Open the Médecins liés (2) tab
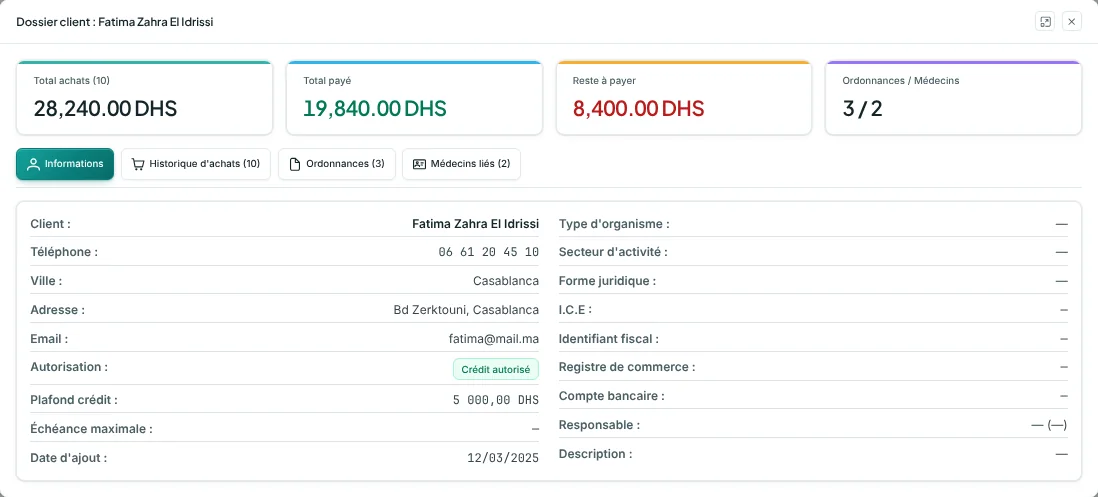The width and height of the screenshot is (1098, 497). (461, 164)
